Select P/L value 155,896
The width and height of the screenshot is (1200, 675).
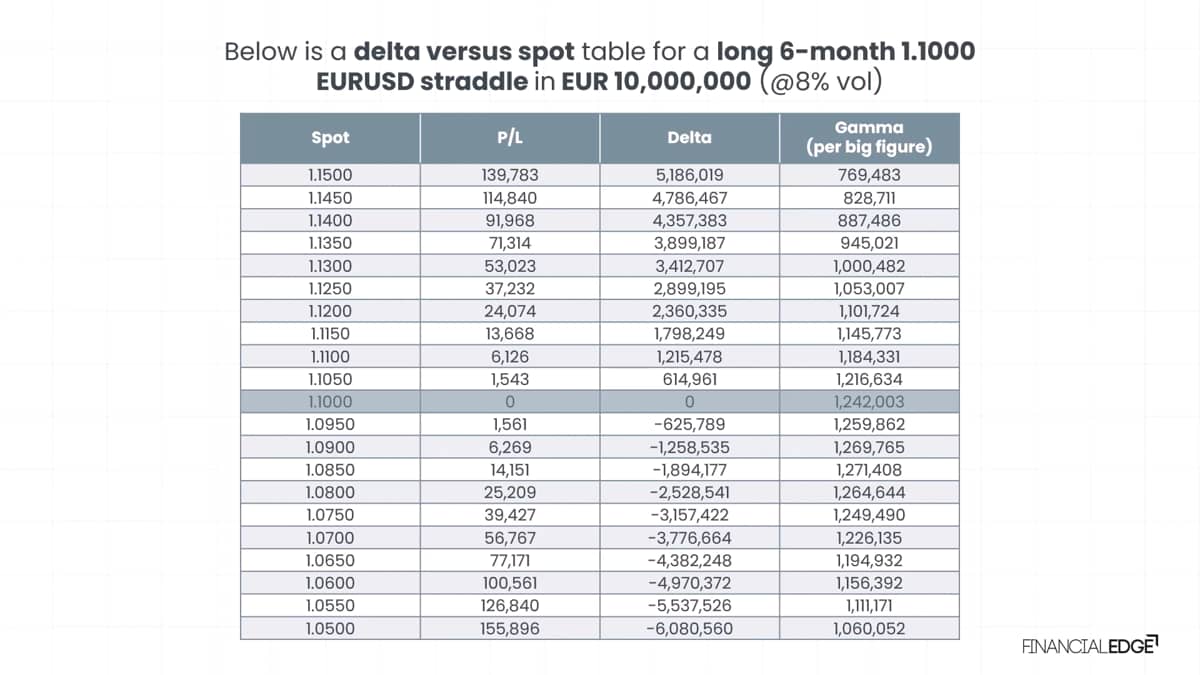510,628
